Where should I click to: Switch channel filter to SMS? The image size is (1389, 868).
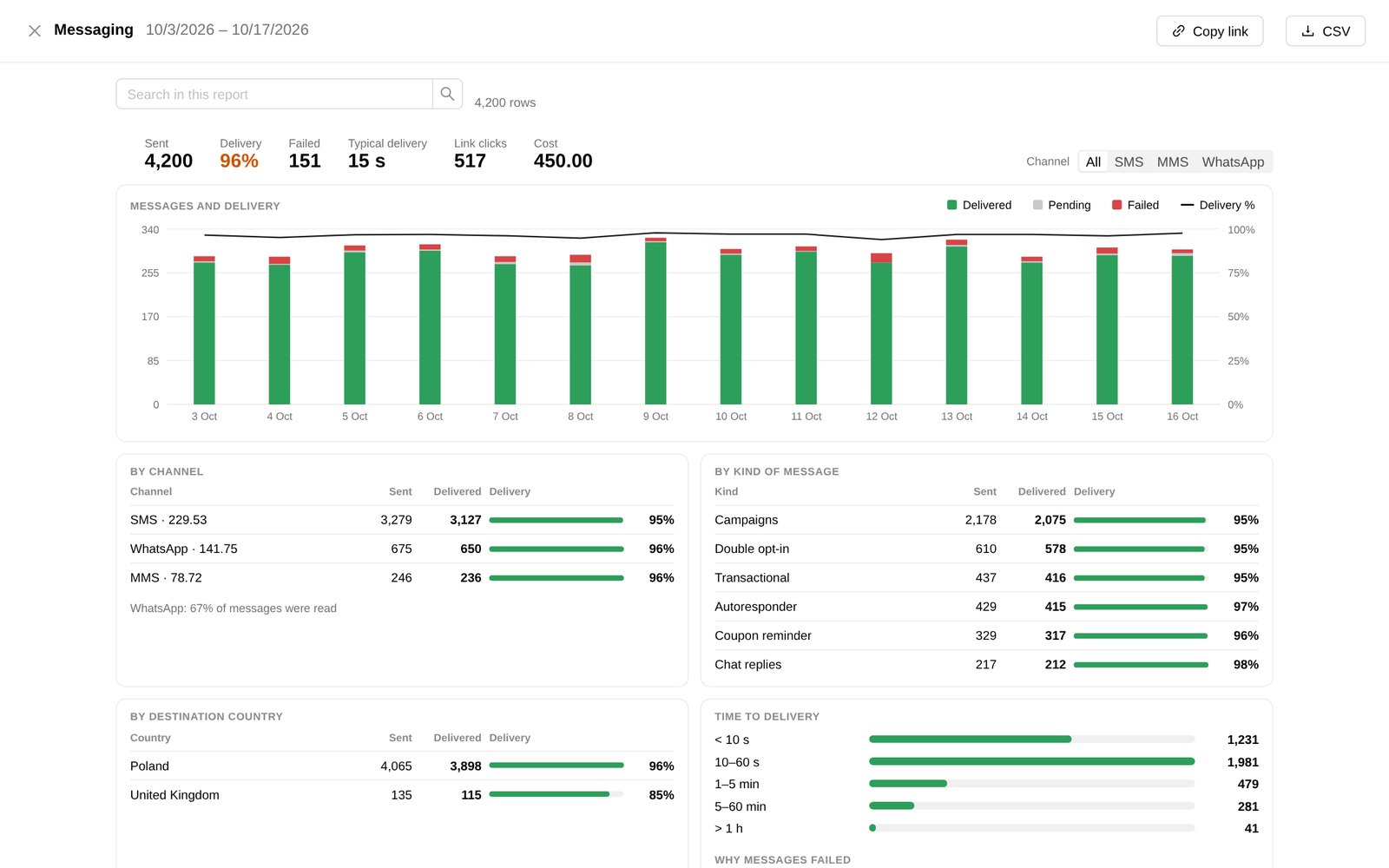1129,161
